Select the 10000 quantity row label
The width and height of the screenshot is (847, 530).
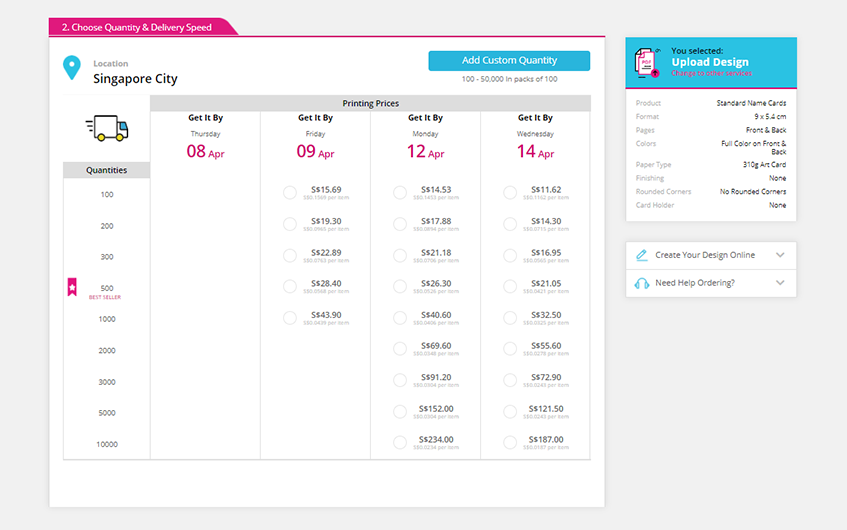pos(107,444)
